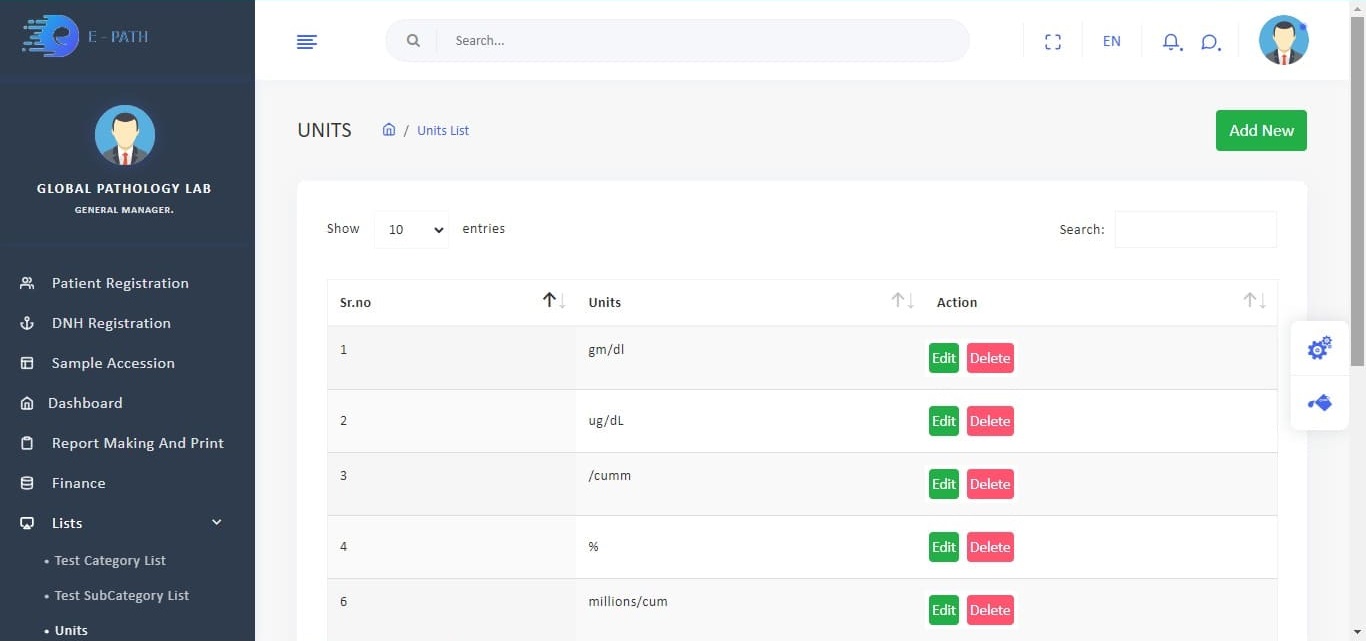Open the show entries count dropdown
The width and height of the screenshot is (1366, 641).
pos(411,229)
